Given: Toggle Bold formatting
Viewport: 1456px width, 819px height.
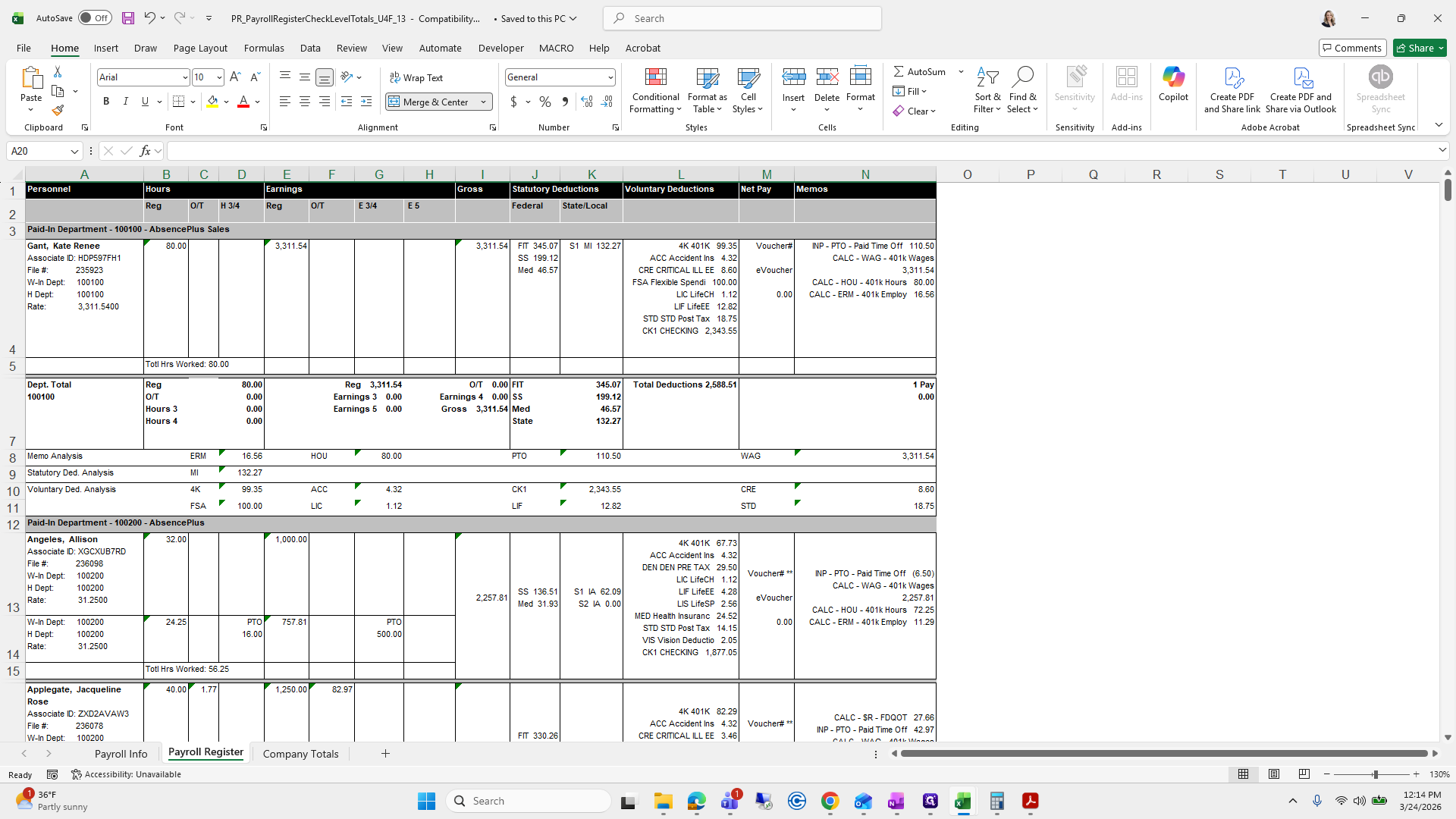Looking at the screenshot, I should tap(106, 102).
